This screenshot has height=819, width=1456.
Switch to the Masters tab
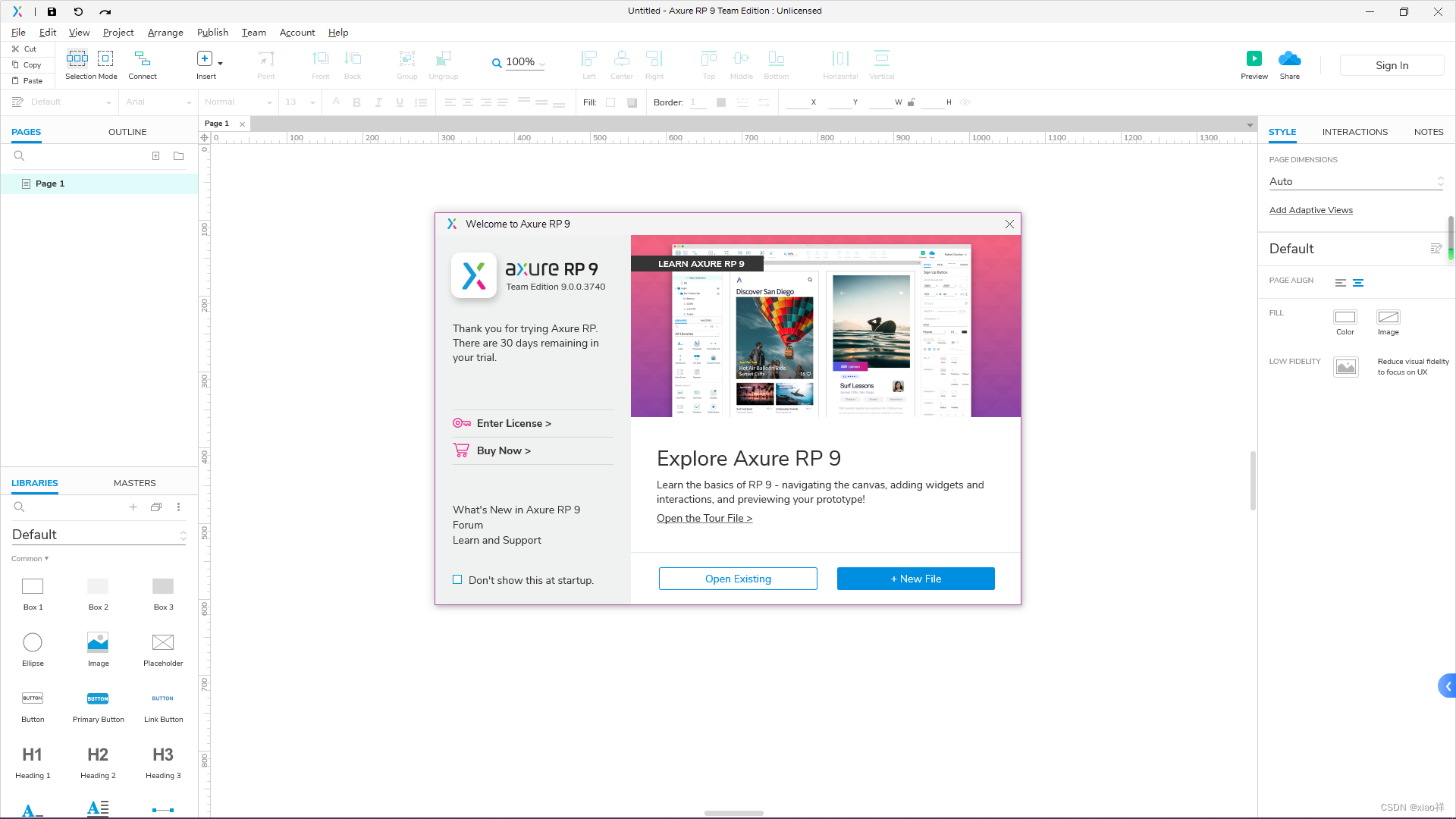pos(135,483)
